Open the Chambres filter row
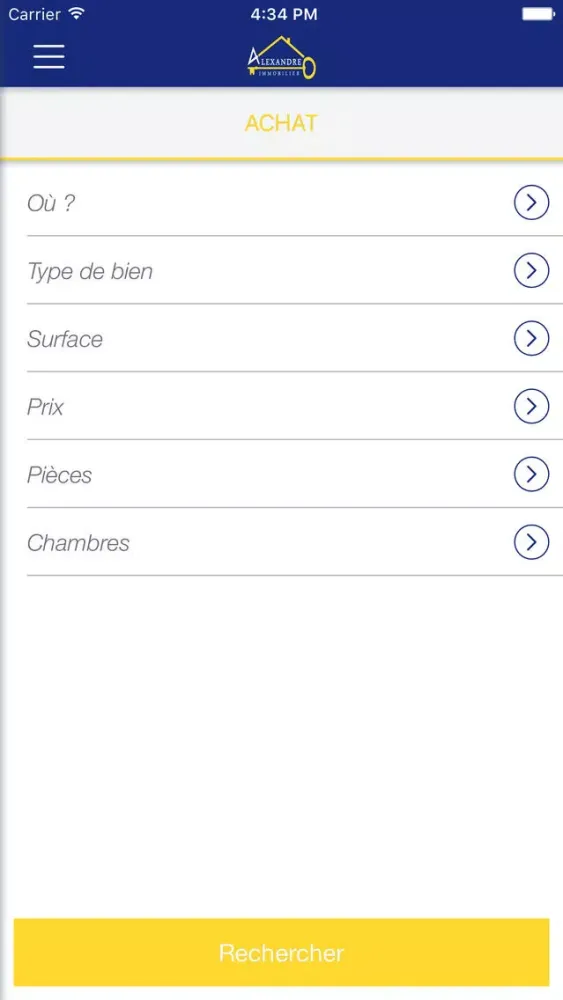Image resolution: width=563 pixels, height=1000 pixels. click(x=295, y=542)
